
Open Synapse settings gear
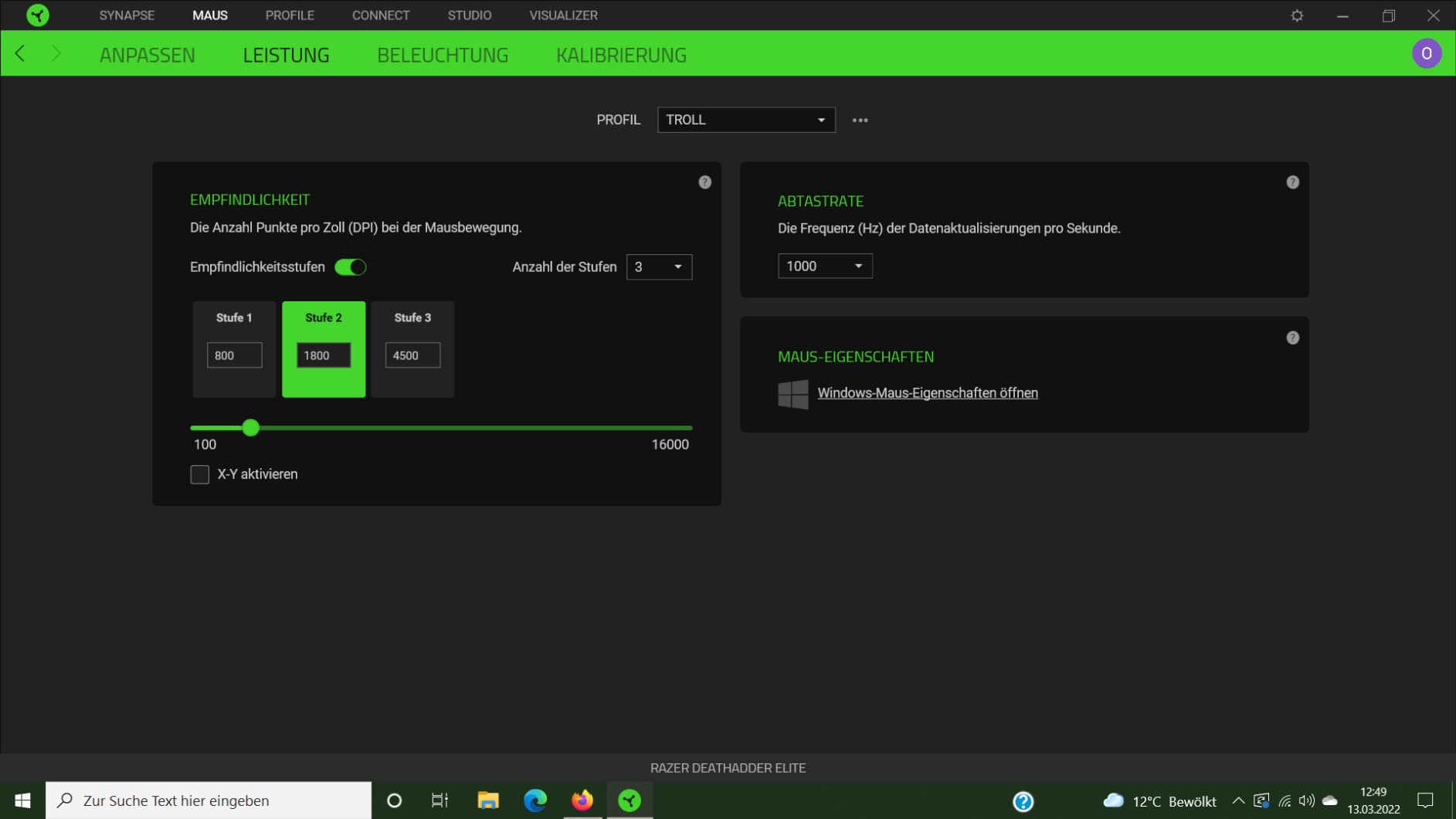click(x=1297, y=15)
